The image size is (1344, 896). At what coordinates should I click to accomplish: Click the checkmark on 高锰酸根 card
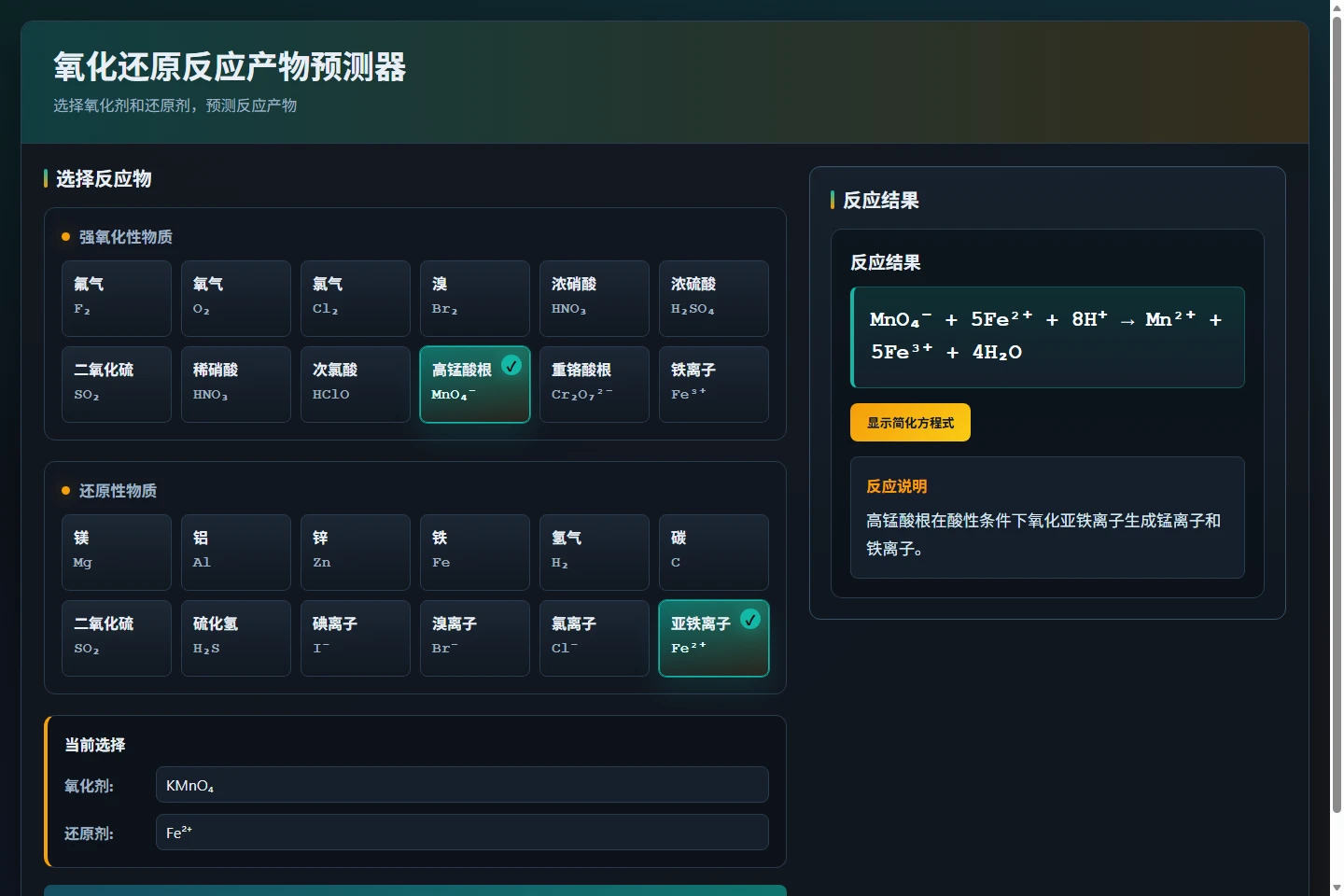point(511,365)
